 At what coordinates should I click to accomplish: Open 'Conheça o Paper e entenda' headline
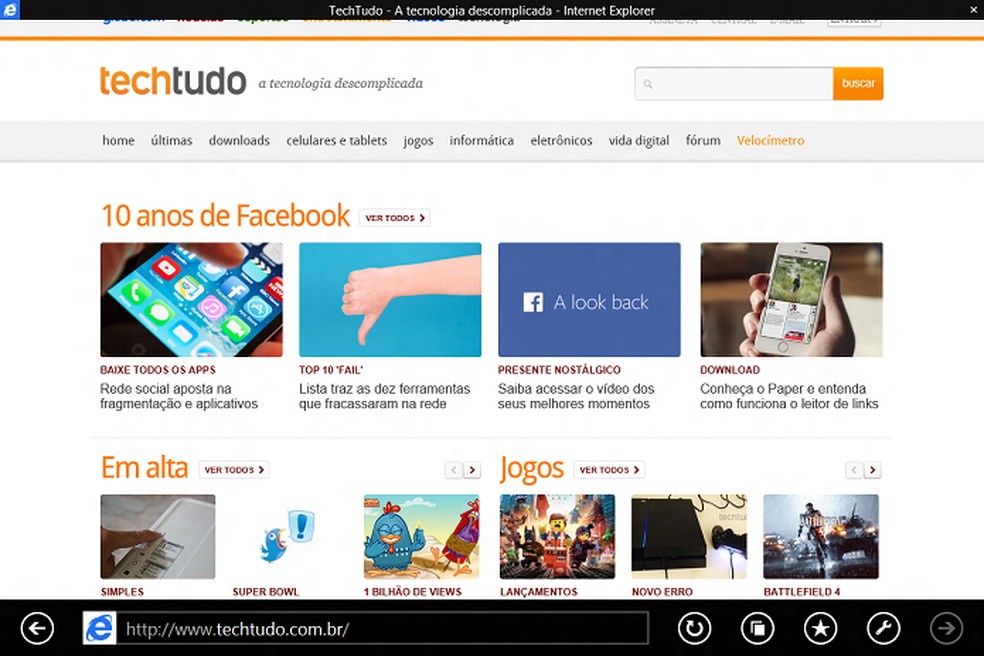(x=789, y=396)
